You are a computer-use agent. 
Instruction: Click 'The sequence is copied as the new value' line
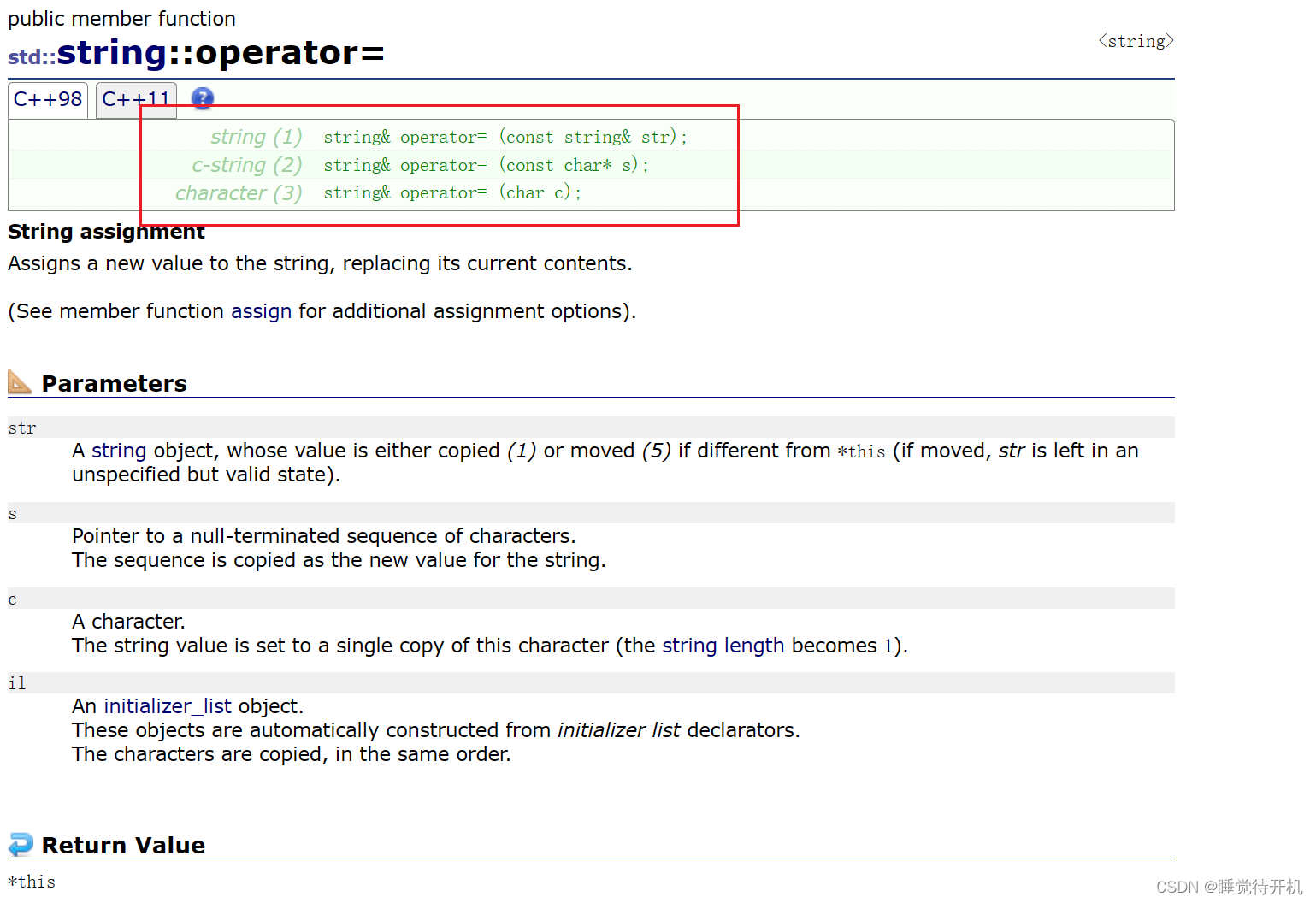tap(339, 560)
